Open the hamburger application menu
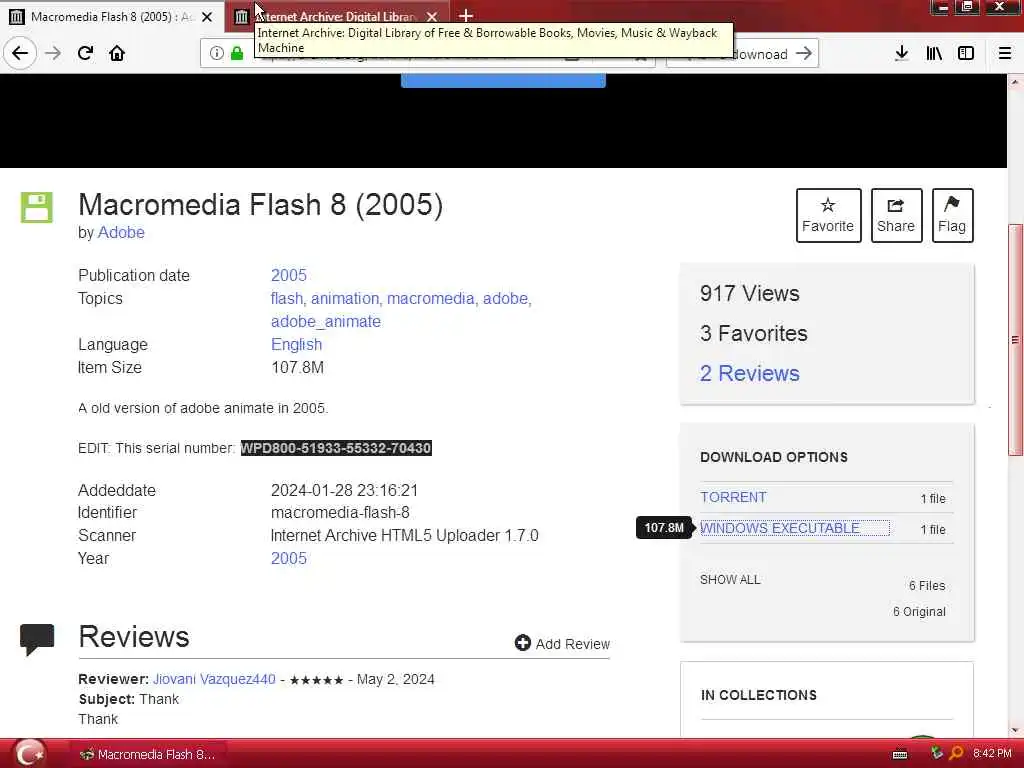Screen dimensions: 1024x768 (x=1005, y=54)
